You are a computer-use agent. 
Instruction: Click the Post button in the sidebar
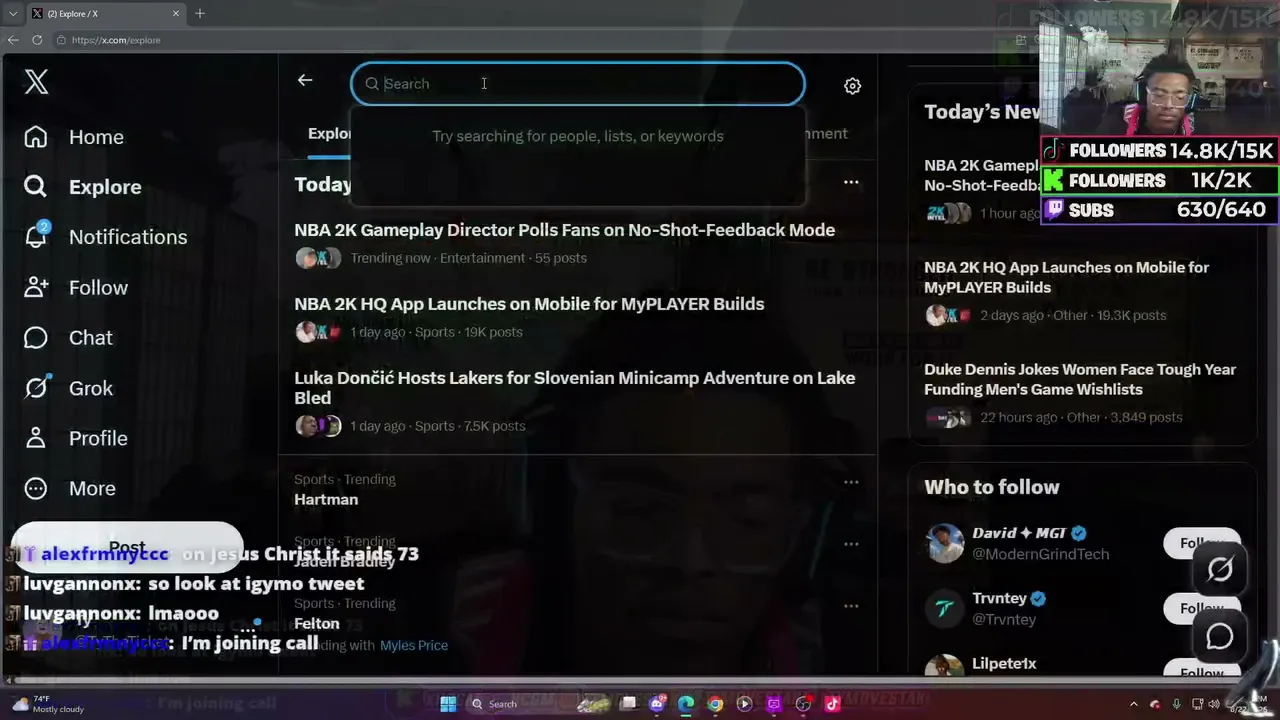click(127, 548)
